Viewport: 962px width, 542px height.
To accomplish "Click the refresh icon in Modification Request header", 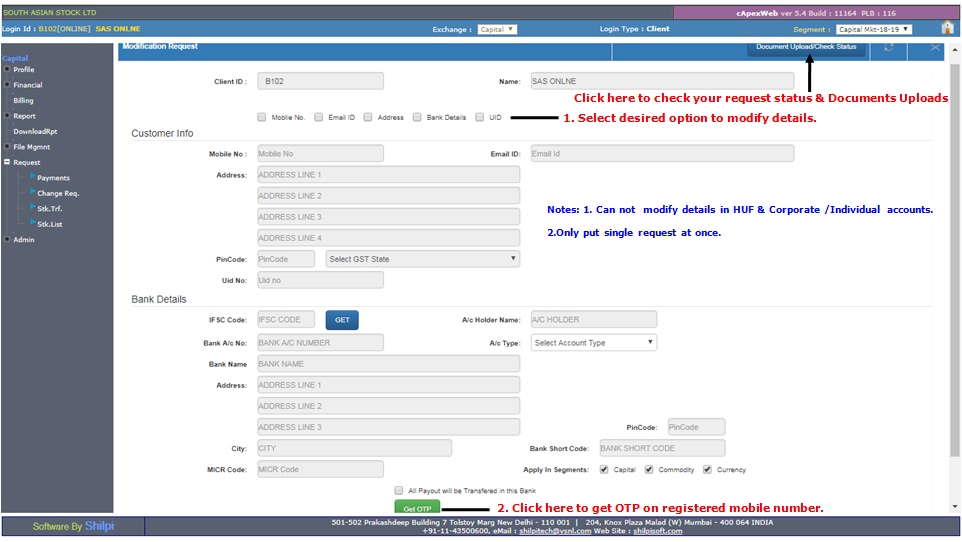I will tap(888, 47).
